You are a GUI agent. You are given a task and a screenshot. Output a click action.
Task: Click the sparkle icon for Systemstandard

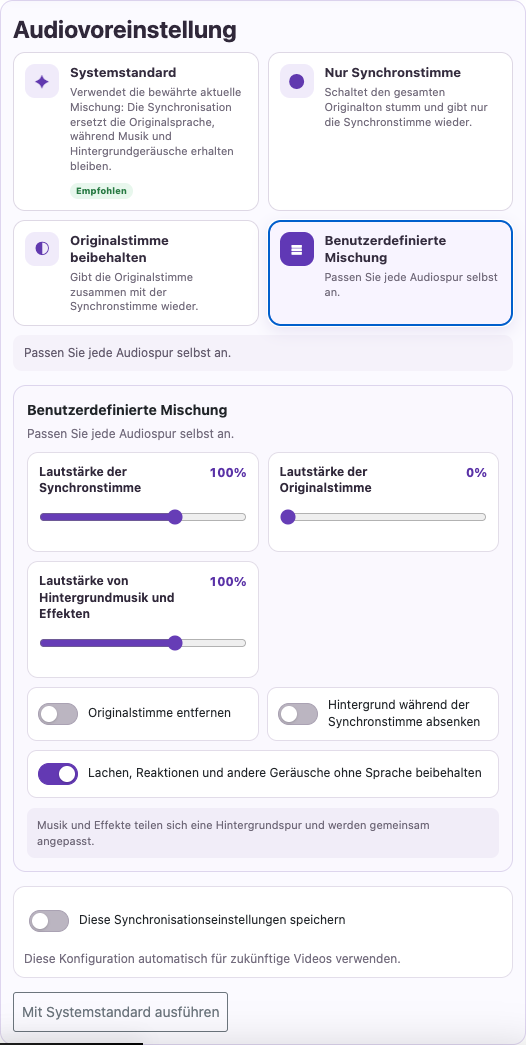(x=42, y=81)
